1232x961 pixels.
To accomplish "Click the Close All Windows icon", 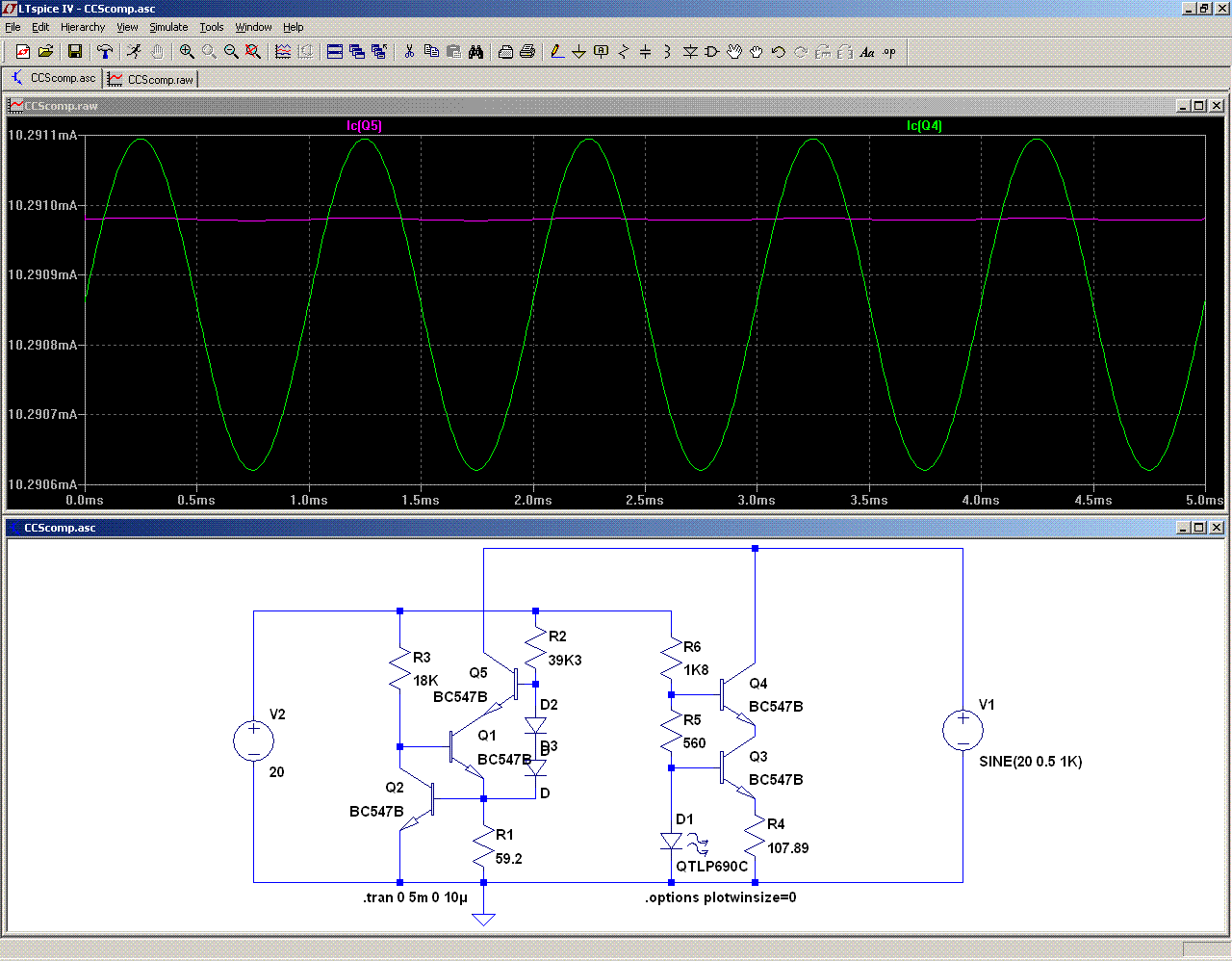I will point(379,52).
